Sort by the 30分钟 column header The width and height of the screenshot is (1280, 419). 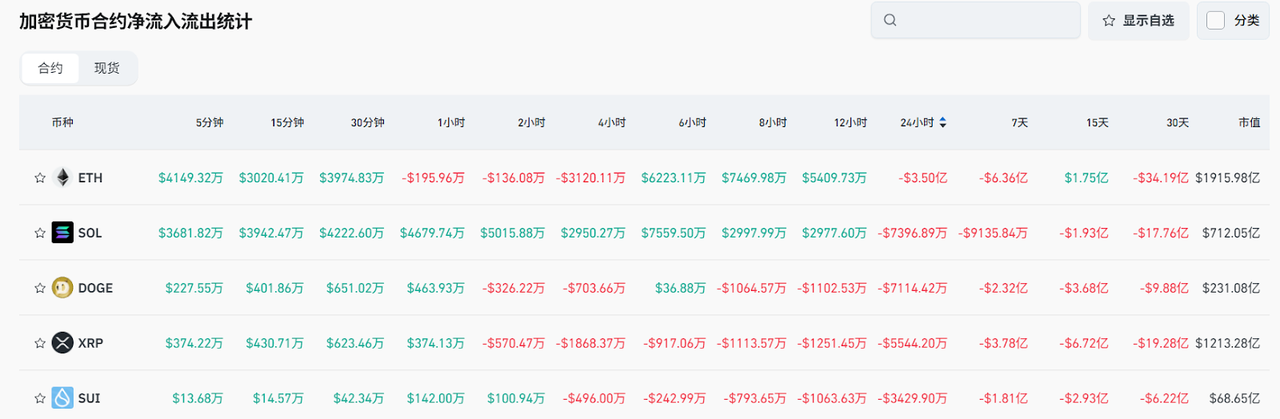click(x=367, y=123)
